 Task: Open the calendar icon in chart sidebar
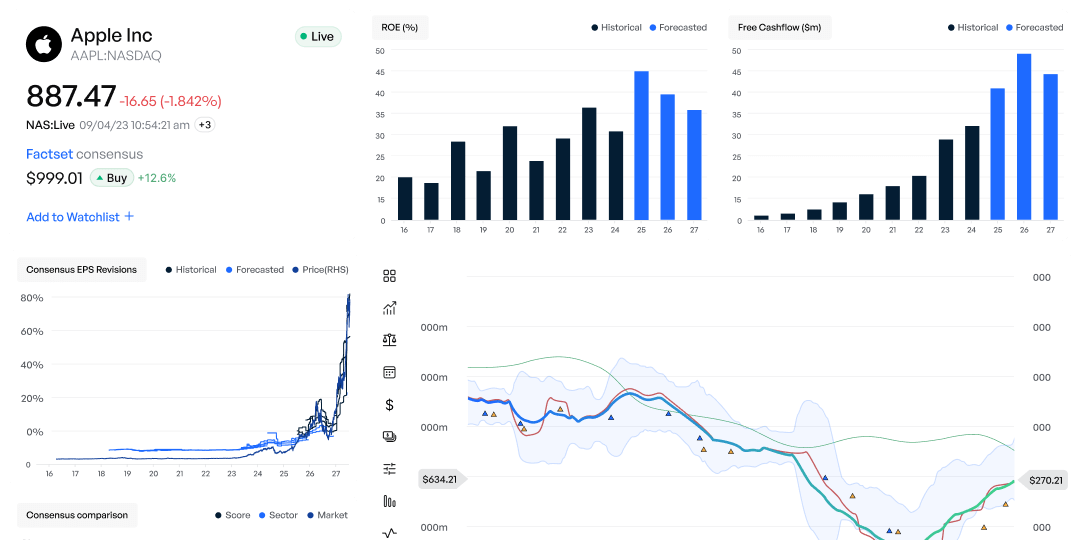[390, 372]
